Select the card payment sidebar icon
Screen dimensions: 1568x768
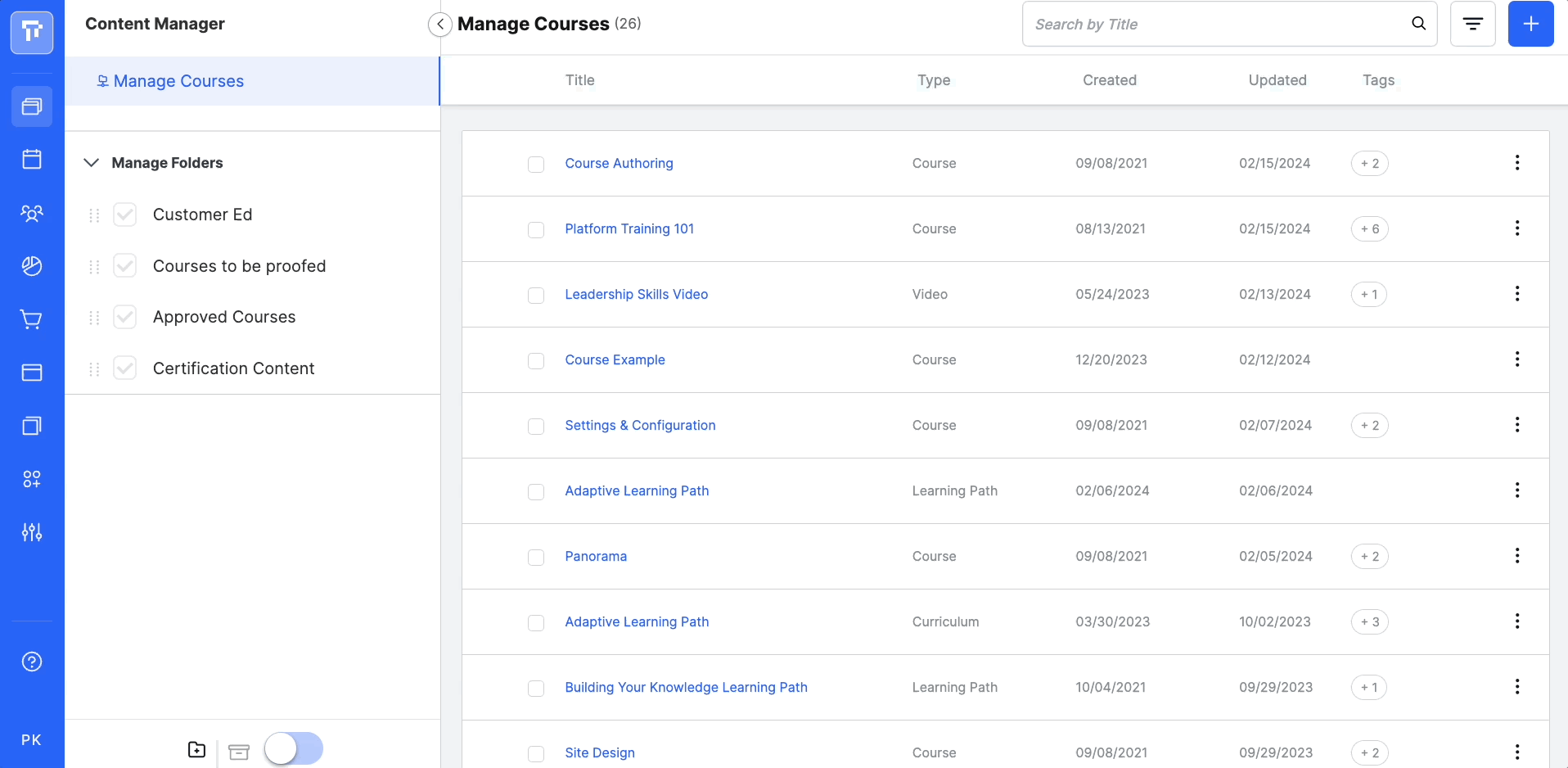pyautogui.click(x=31, y=373)
